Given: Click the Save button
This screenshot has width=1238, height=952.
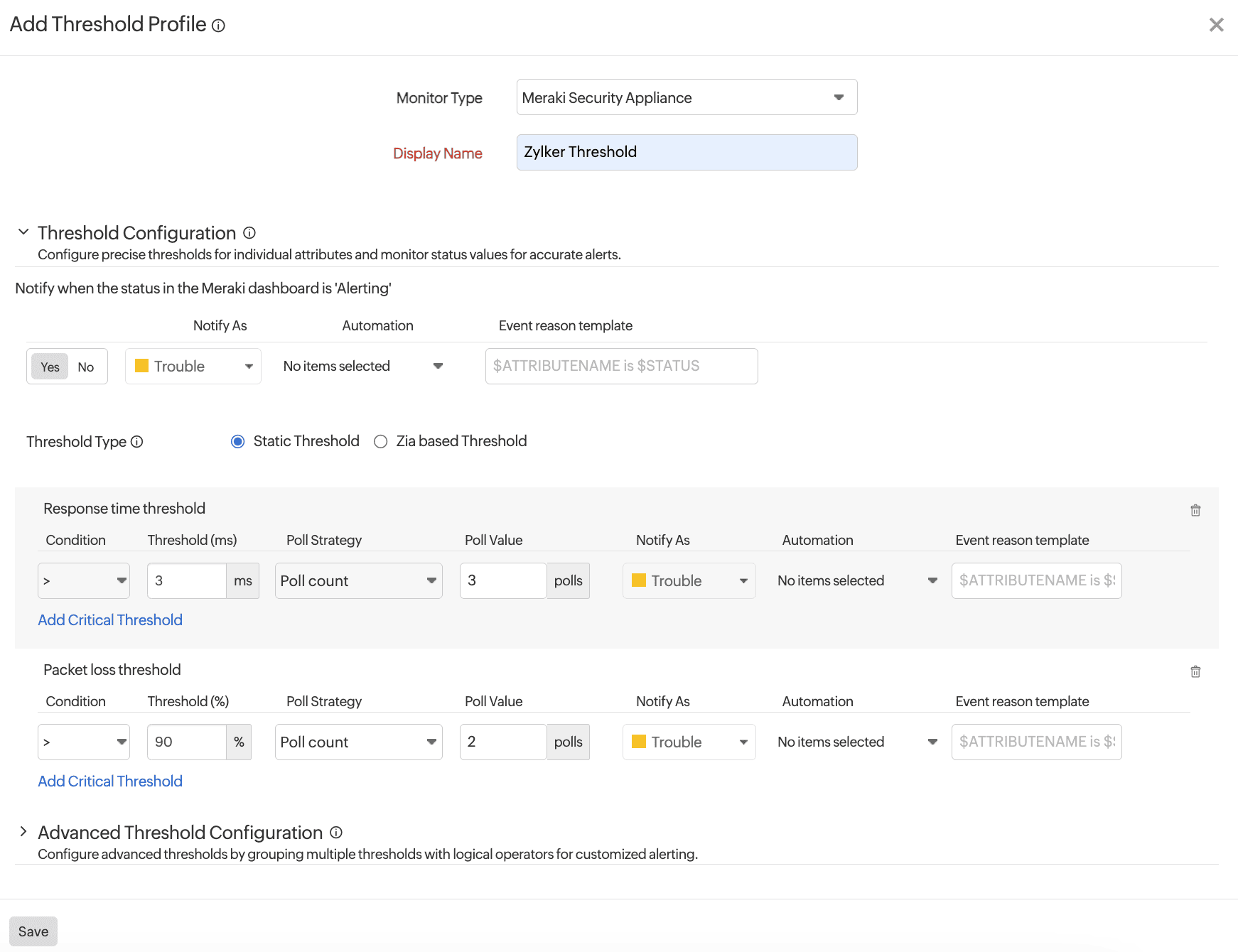Looking at the screenshot, I should click(33, 931).
